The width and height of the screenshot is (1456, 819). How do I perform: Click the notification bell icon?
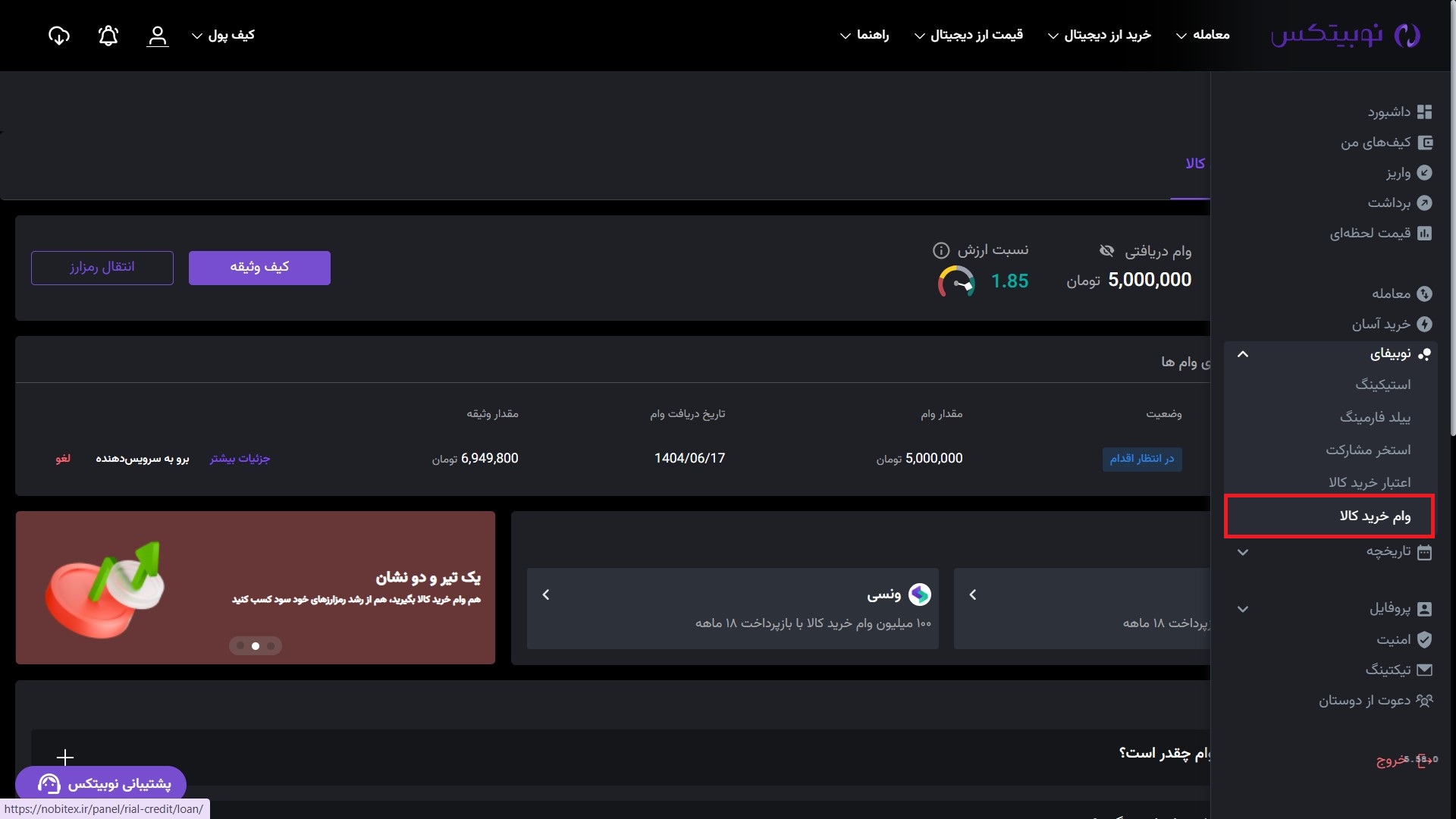pyautogui.click(x=108, y=36)
